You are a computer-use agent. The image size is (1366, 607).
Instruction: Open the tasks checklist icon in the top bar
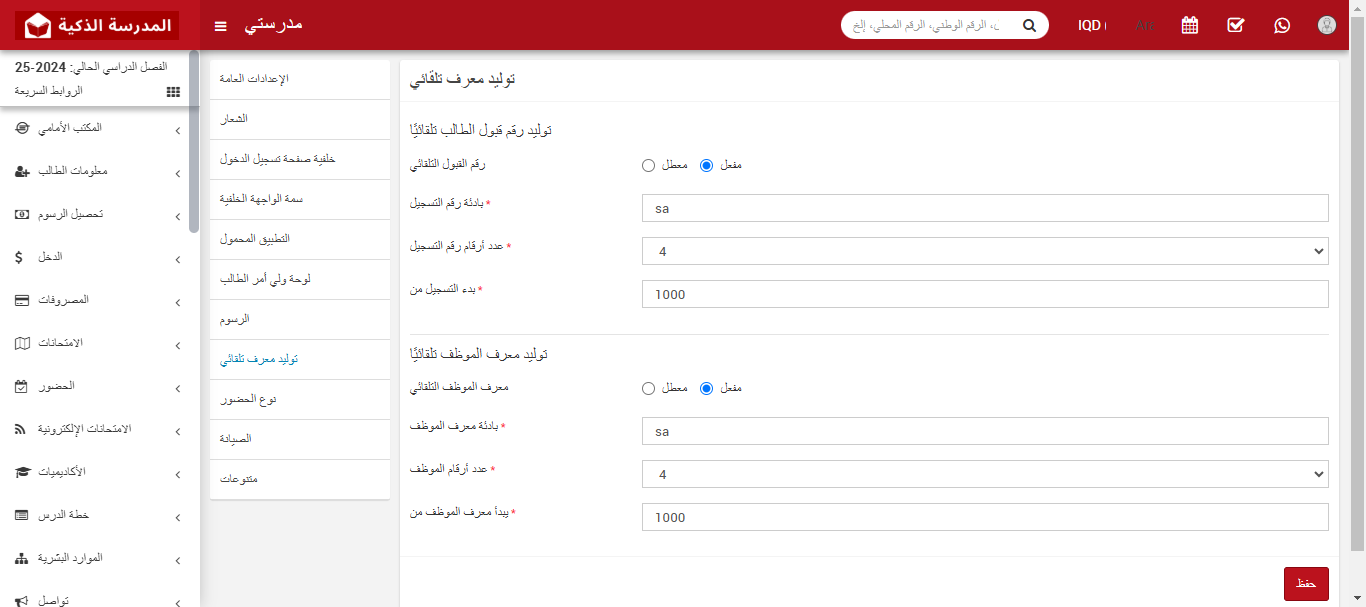coord(1235,25)
